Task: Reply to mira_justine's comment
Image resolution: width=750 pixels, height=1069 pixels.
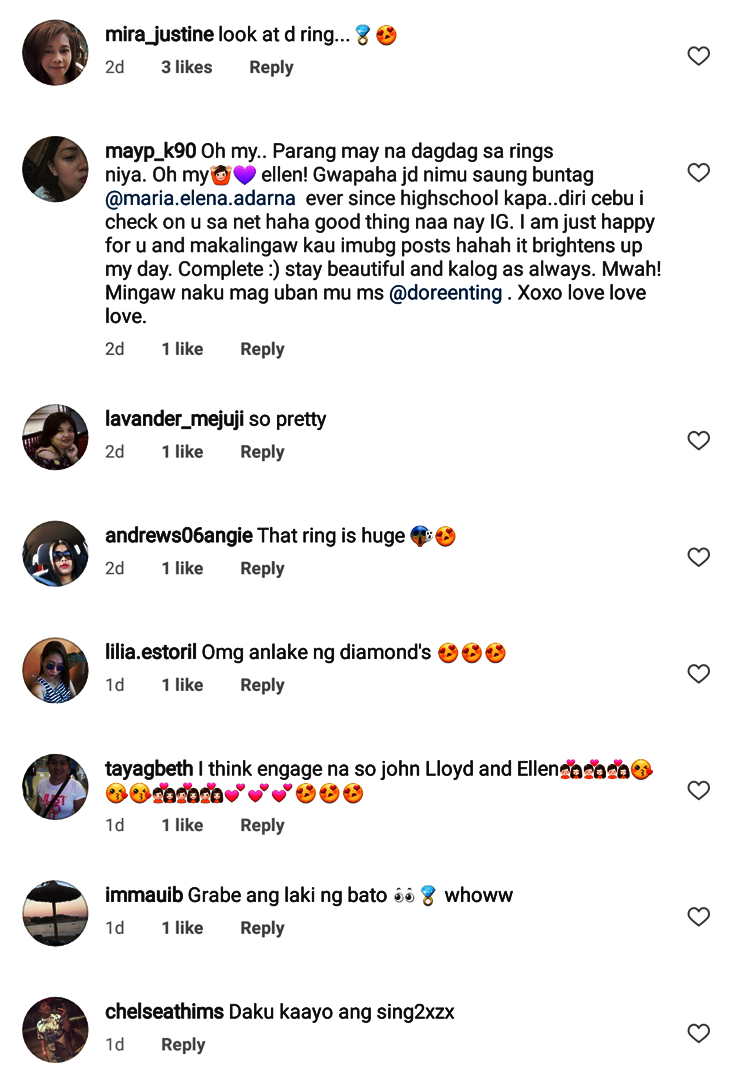Action: coord(271,67)
